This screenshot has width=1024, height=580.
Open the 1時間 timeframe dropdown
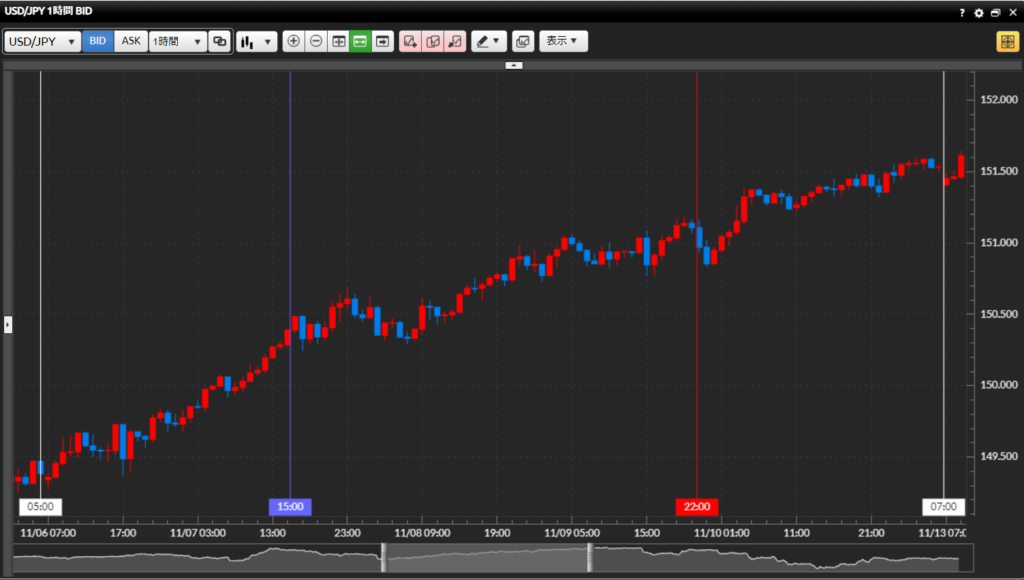177,42
